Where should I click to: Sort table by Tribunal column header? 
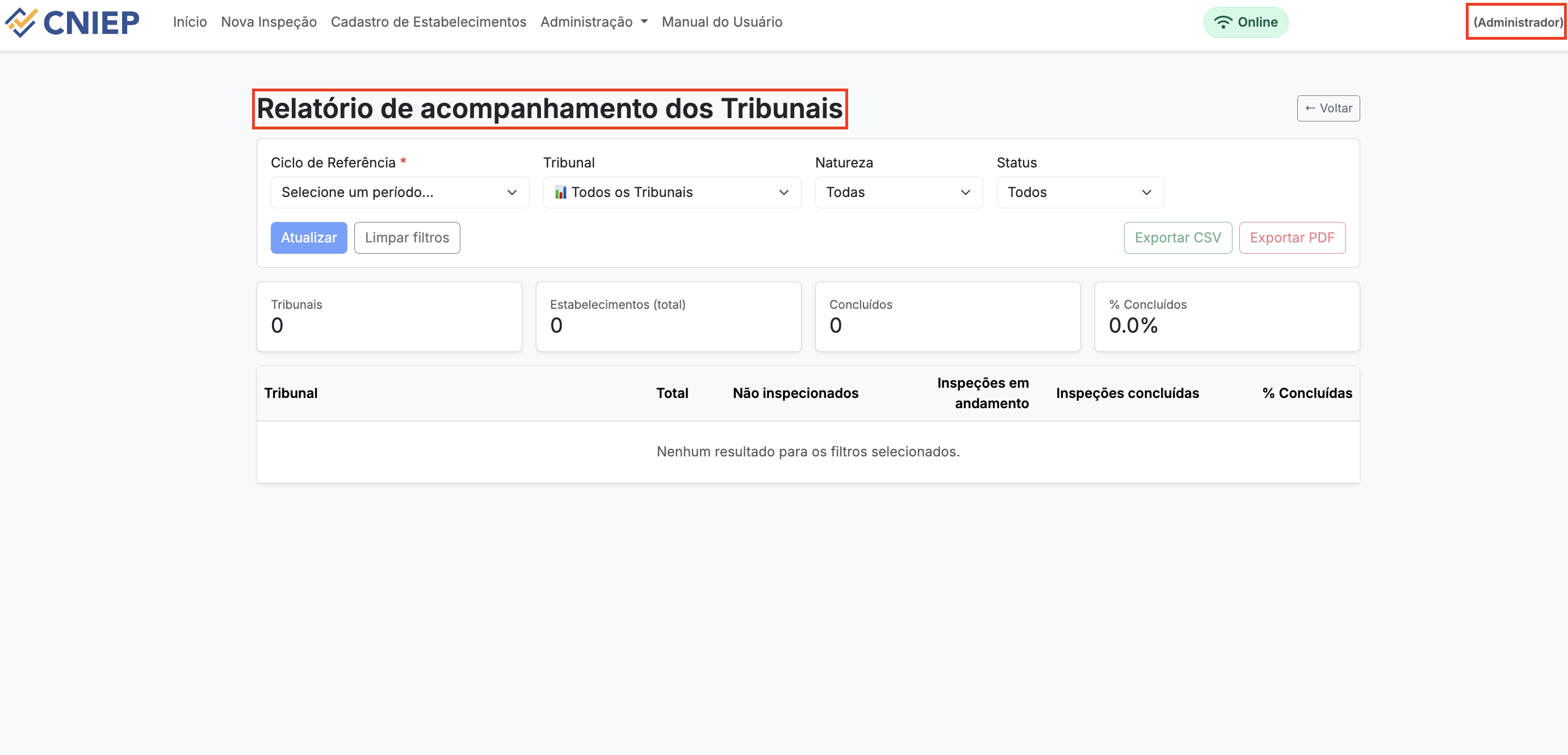(291, 393)
